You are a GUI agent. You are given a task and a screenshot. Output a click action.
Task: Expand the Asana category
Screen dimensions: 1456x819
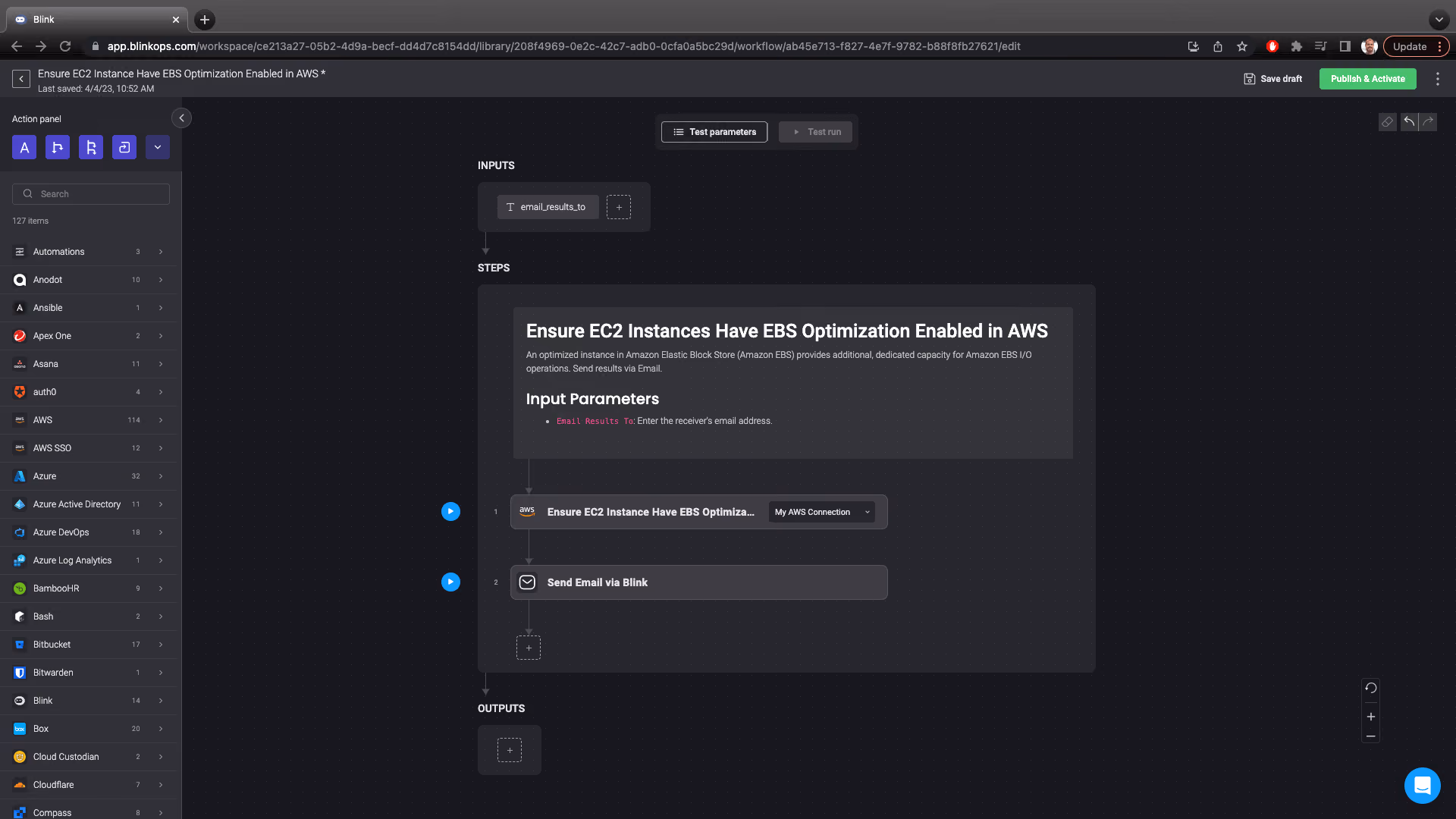click(x=88, y=364)
